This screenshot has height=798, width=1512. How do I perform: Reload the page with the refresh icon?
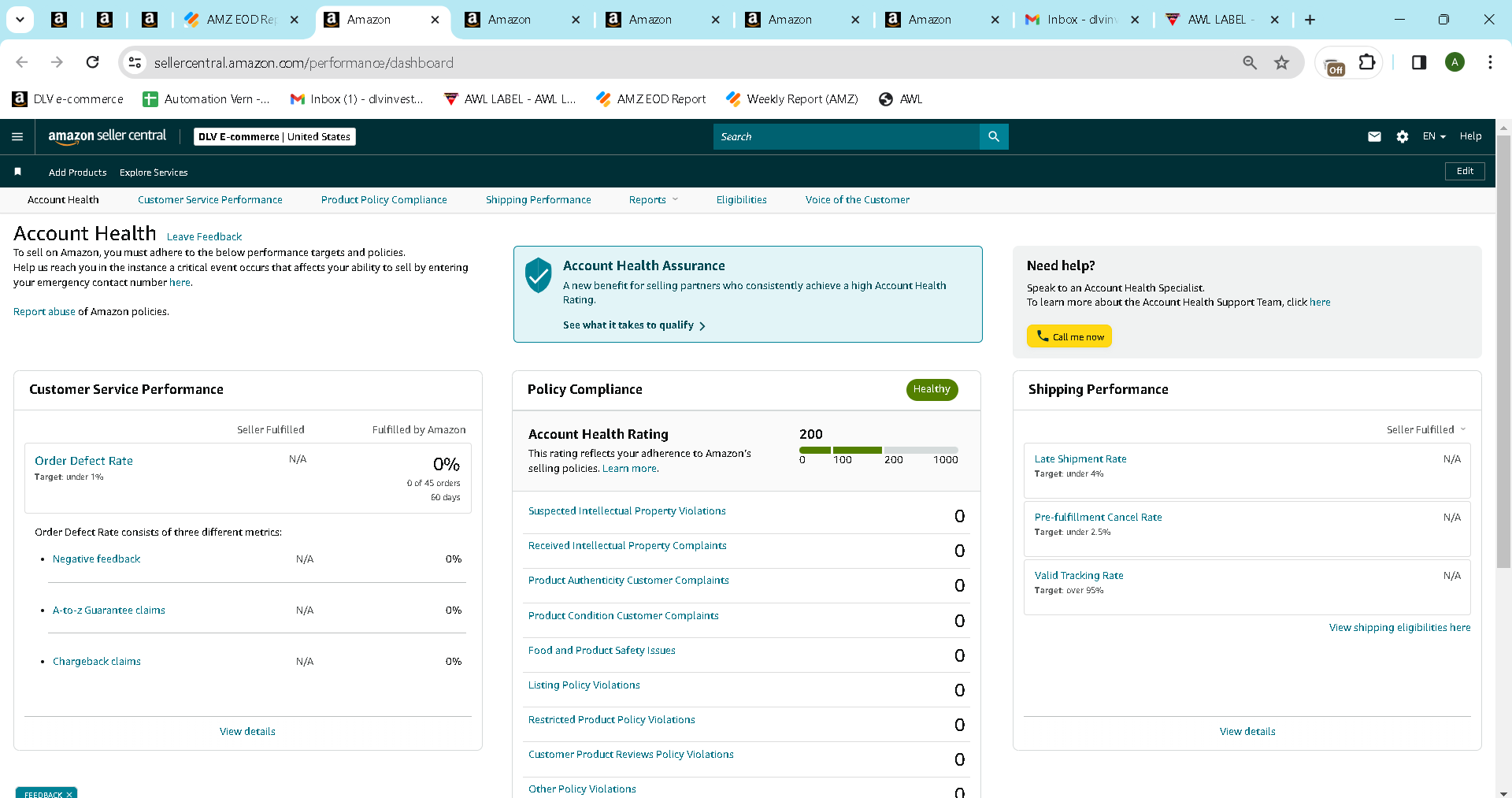pyautogui.click(x=93, y=62)
